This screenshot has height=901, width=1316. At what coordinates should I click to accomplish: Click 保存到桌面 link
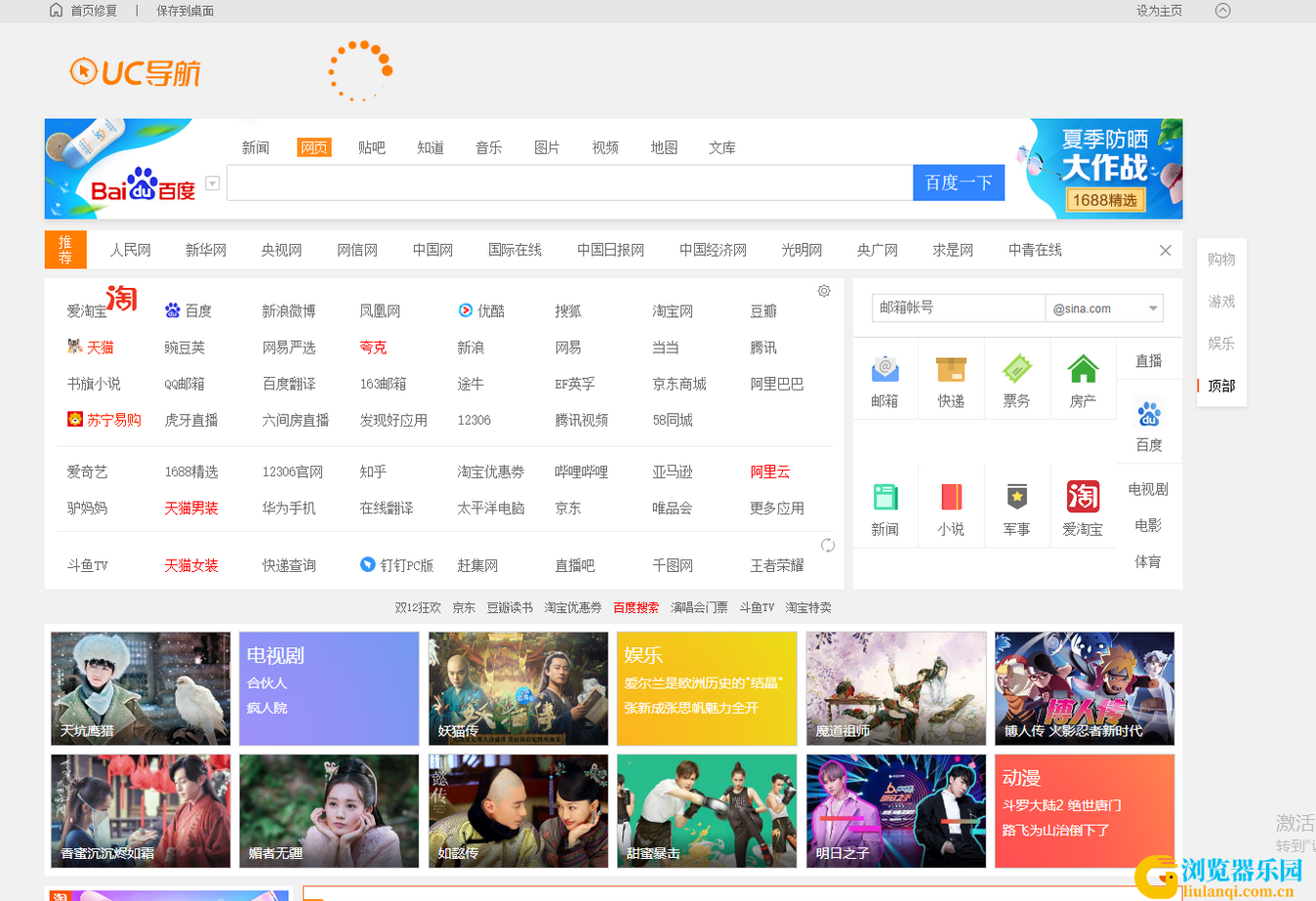tap(185, 11)
